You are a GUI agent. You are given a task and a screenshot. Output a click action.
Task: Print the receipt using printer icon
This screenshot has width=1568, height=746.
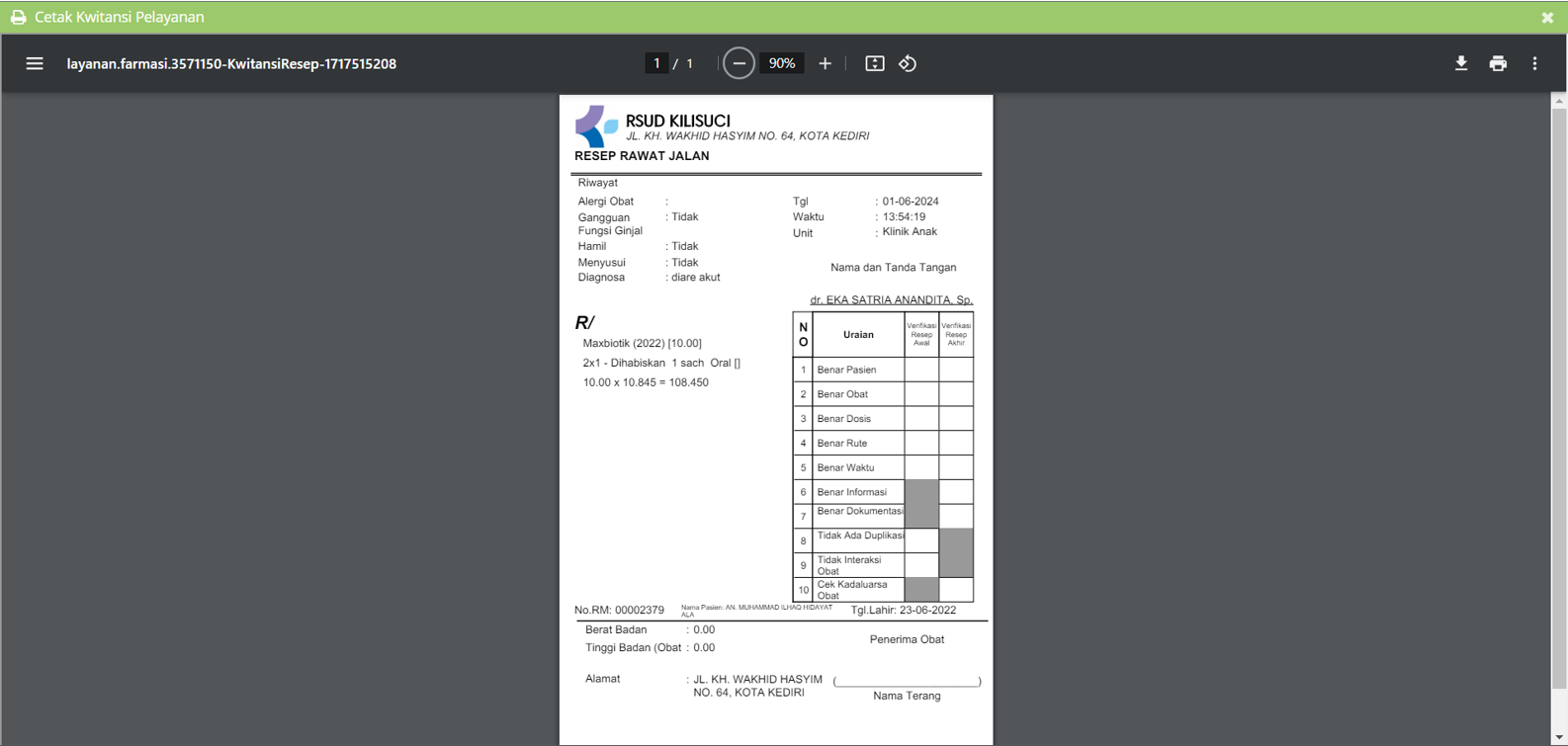click(x=1498, y=63)
